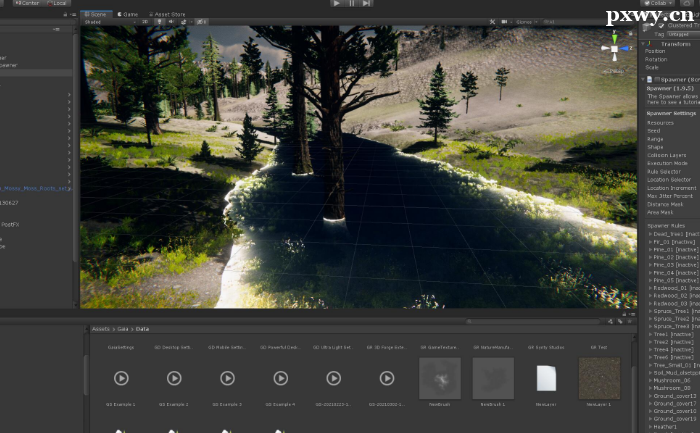700x433 pixels.
Task: Click the Project search-by-label icon
Action: pos(620,321)
